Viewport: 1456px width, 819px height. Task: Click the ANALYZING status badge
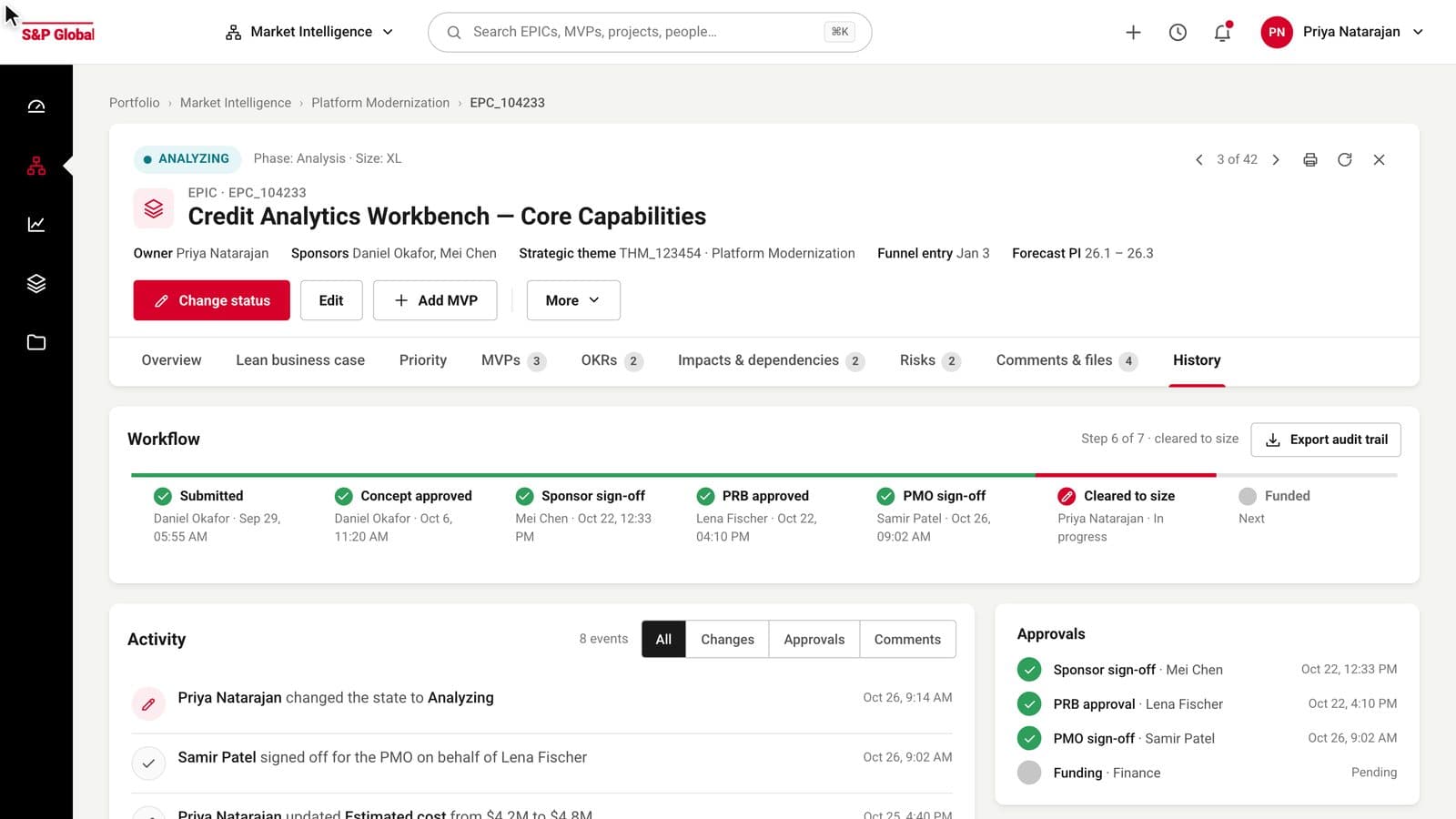(x=187, y=158)
